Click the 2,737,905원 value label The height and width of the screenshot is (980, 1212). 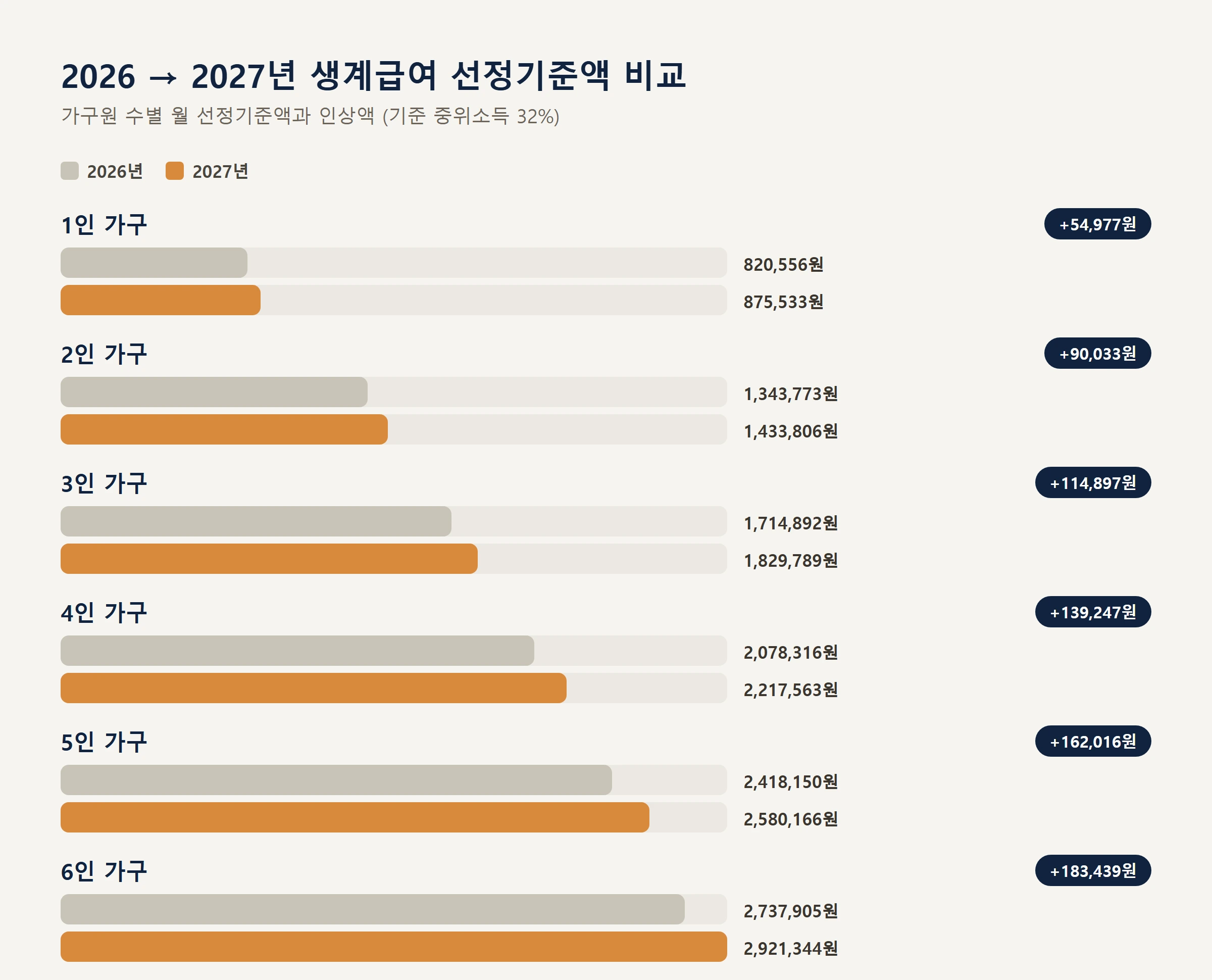coord(790,911)
